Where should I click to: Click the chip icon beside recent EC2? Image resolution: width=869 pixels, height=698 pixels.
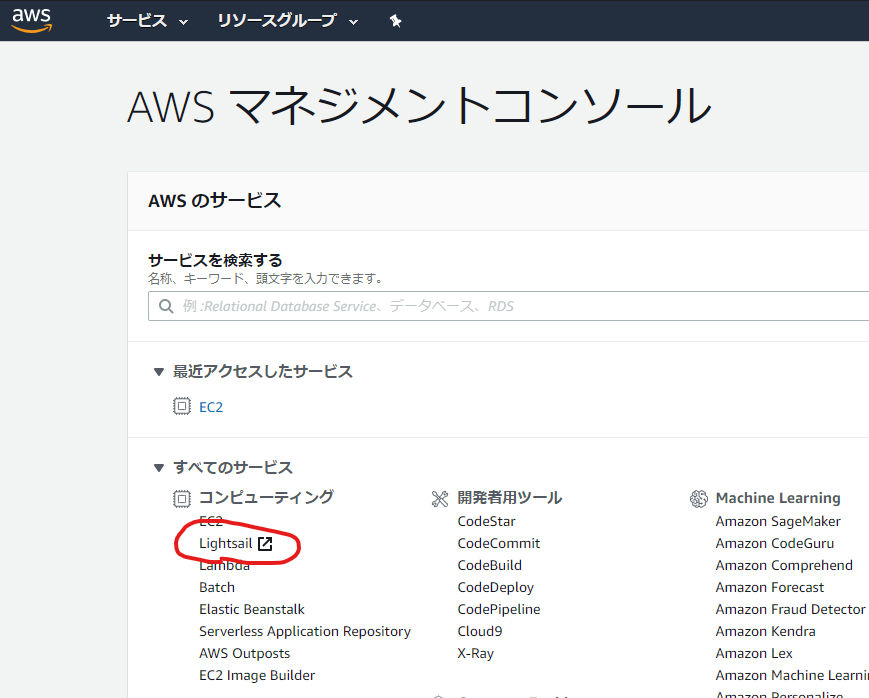181,406
